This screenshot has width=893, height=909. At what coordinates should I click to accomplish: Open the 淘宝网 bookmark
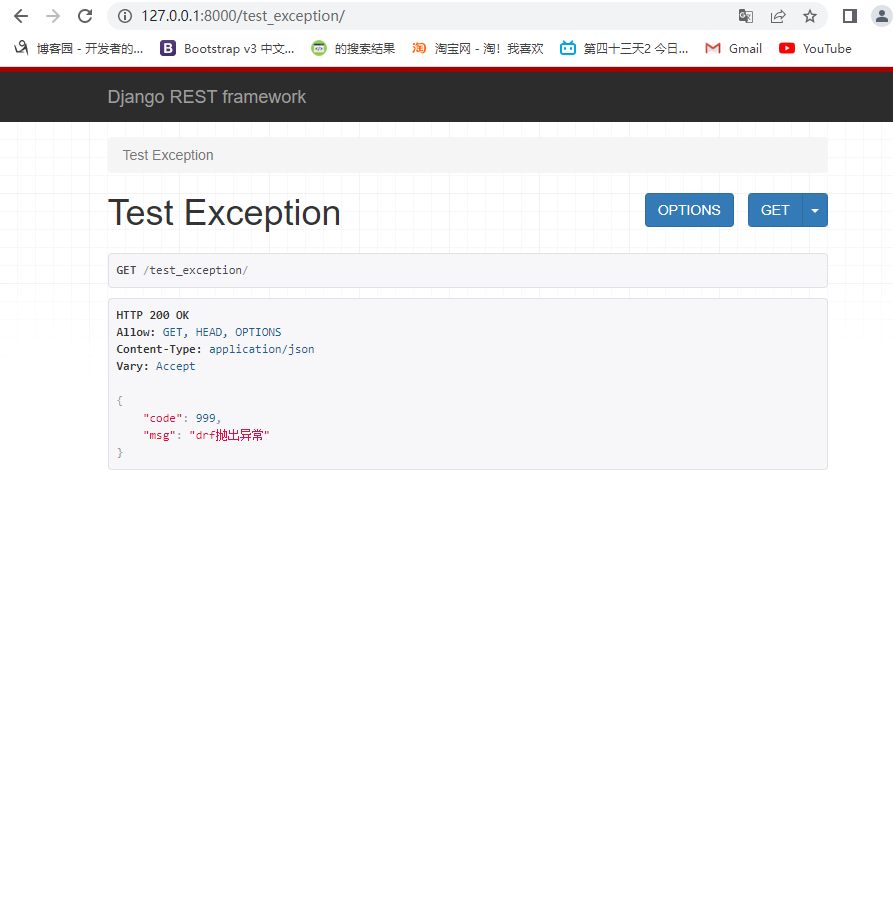coord(477,48)
